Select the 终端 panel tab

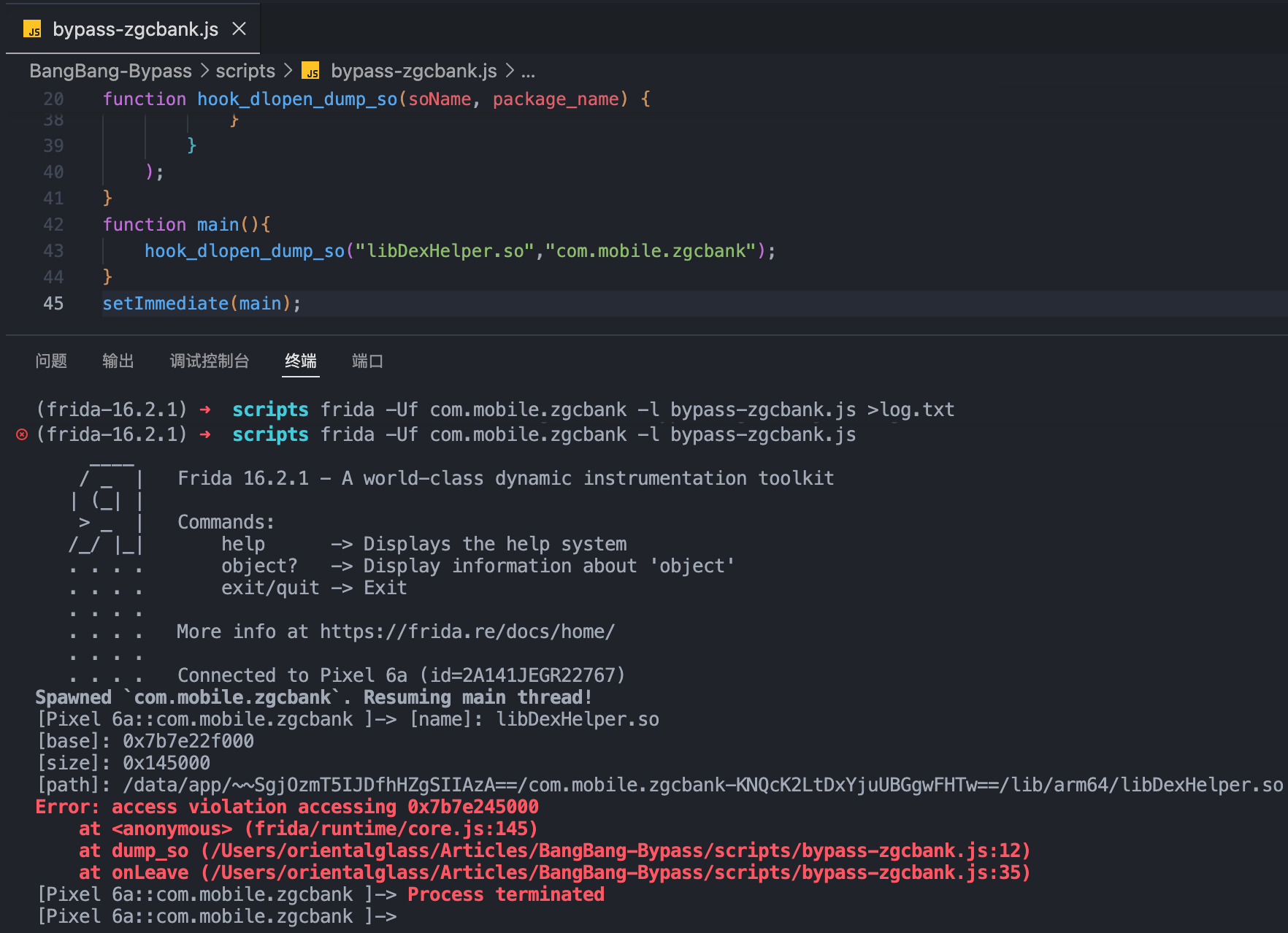(x=301, y=361)
